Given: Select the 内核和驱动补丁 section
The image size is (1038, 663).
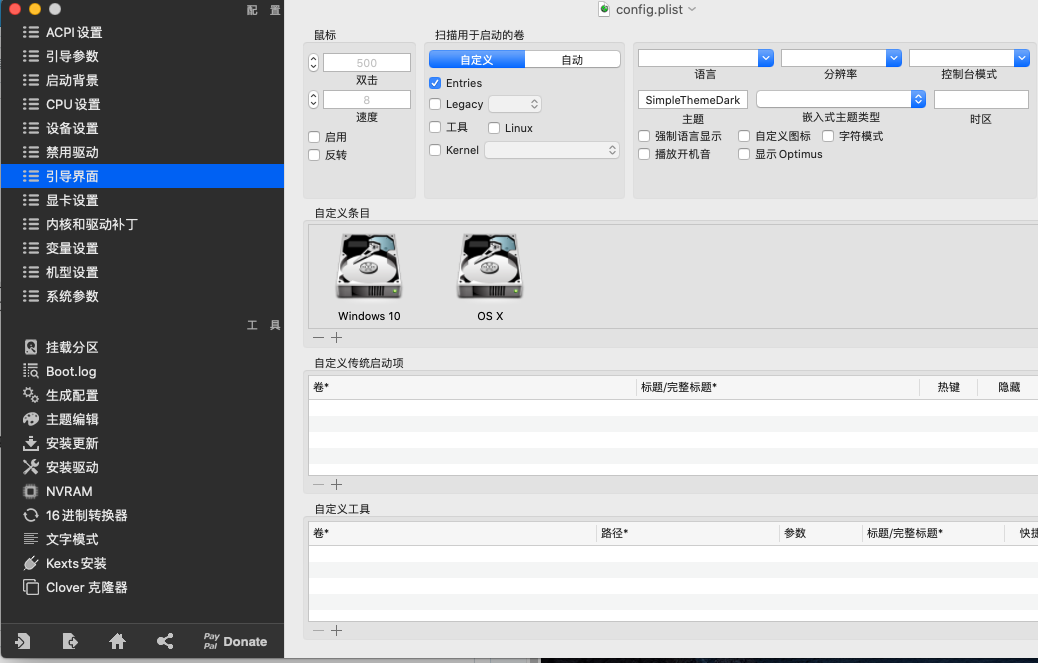Looking at the screenshot, I should click(142, 224).
